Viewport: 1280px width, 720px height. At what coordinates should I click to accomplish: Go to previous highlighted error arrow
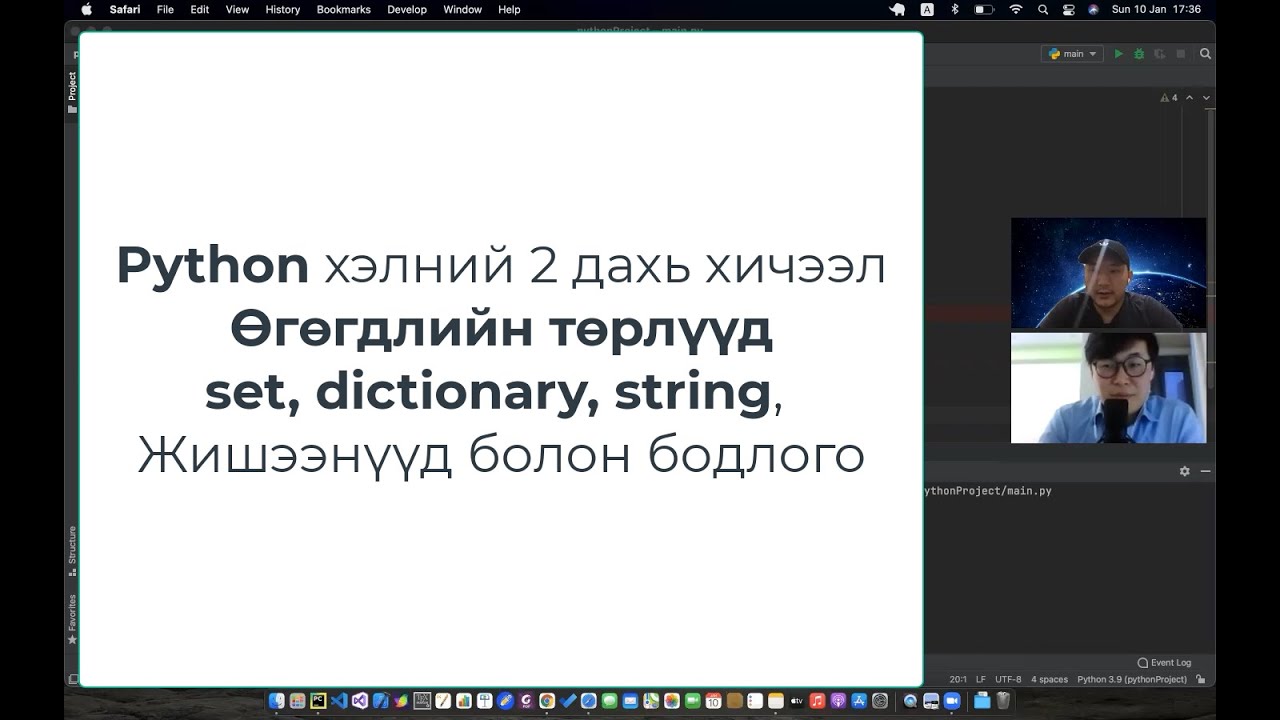(x=1190, y=98)
